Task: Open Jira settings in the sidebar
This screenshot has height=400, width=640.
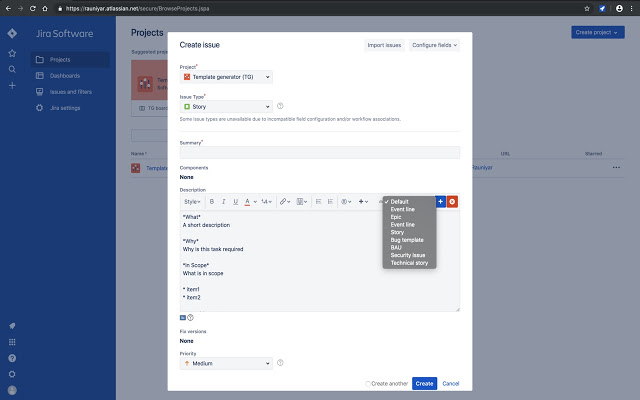Action: (70, 108)
